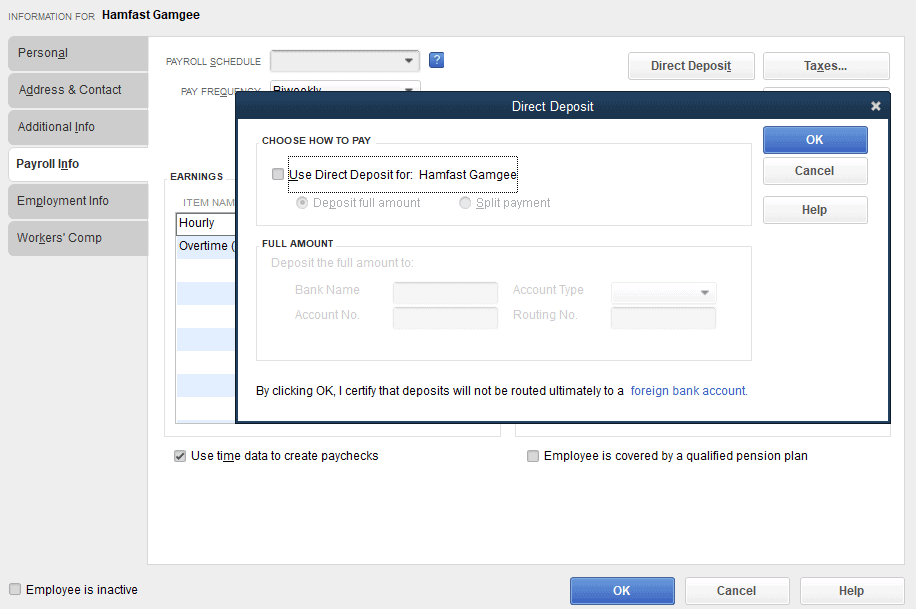Follow the foreign bank account link
Viewport: 916px width, 609px height.
[x=689, y=390]
